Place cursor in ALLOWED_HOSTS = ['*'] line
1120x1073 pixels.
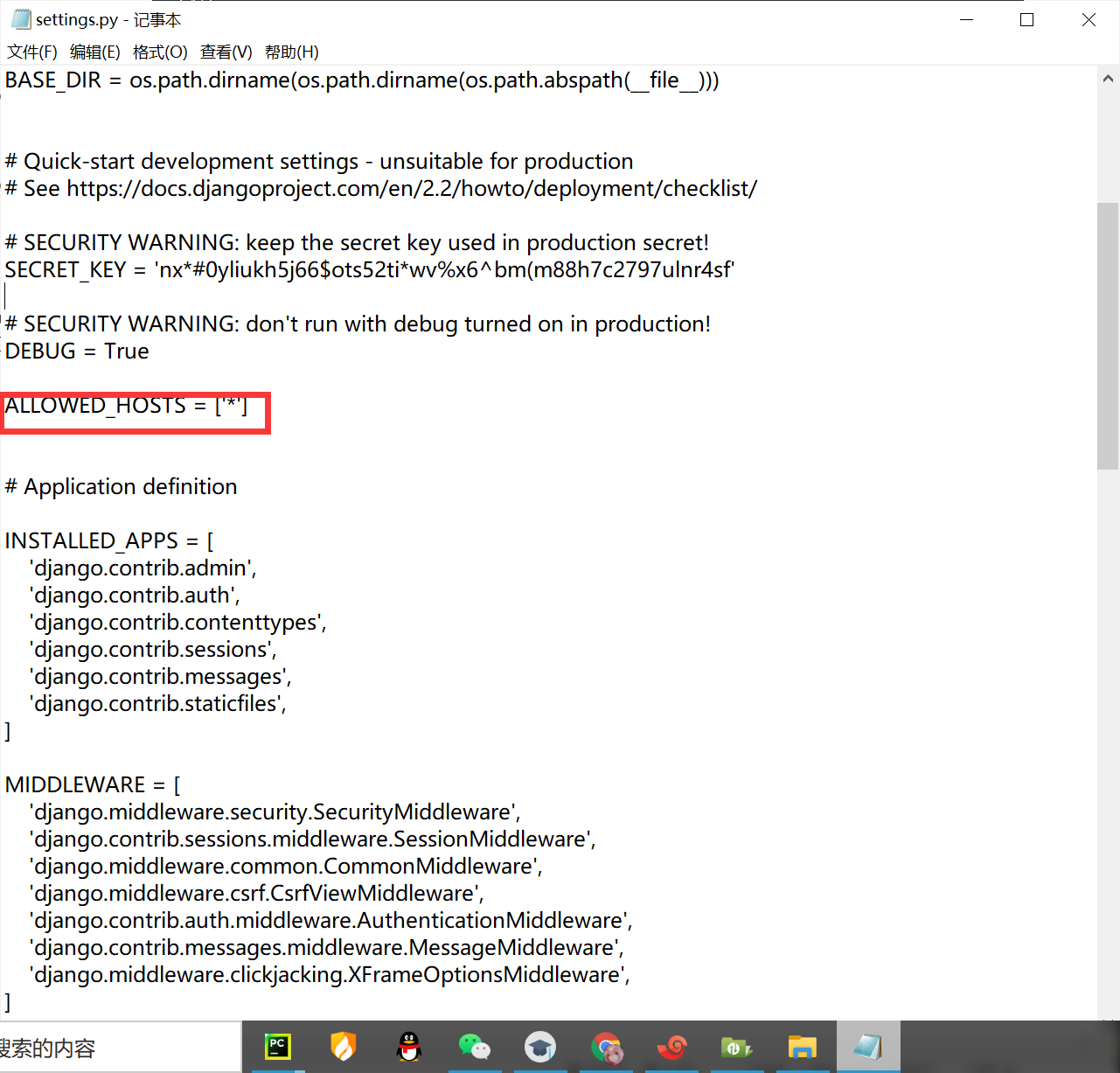[126, 406]
